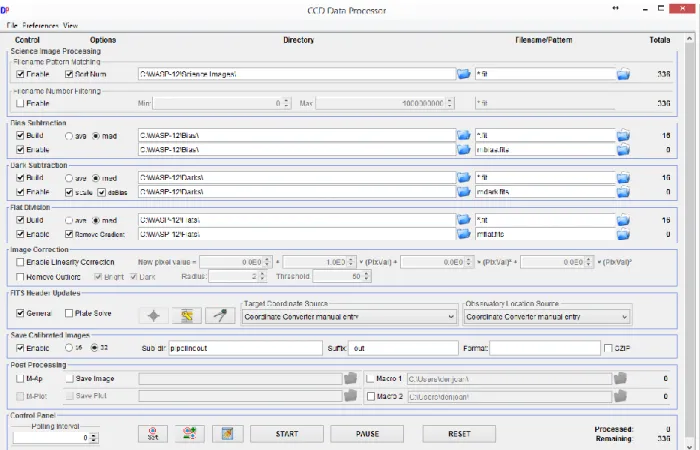Browse for Flat Build filename pattern
Image resolution: width=700 pixels, height=450 pixels.
click(623, 220)
